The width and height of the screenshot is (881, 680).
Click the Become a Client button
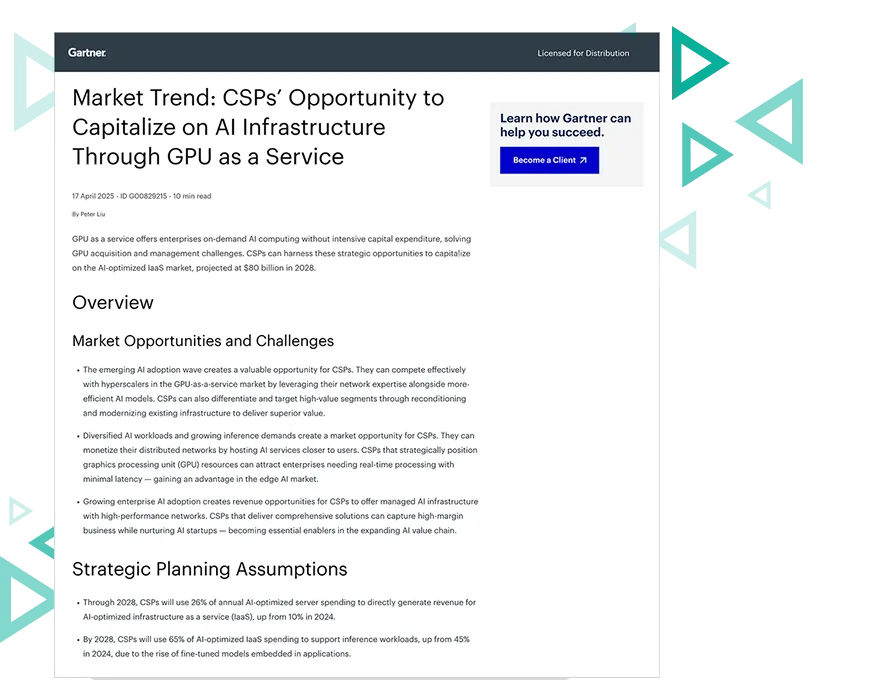tap(549, 160)
